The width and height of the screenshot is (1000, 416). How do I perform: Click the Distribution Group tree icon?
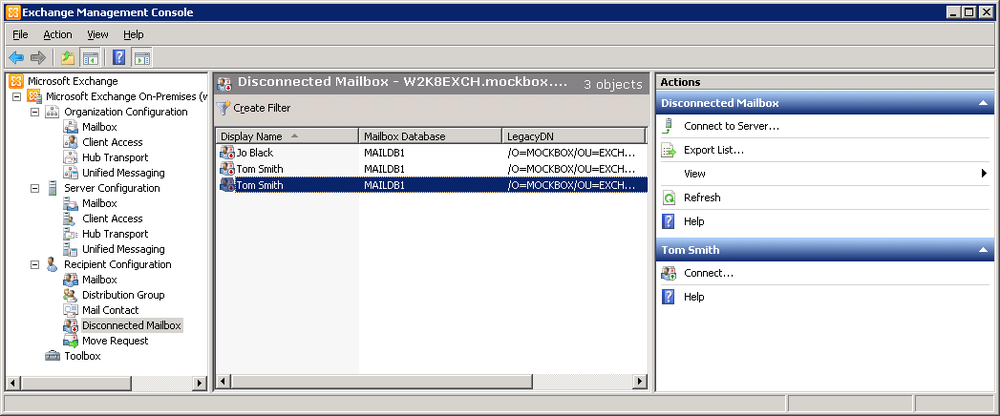(71, 295)
